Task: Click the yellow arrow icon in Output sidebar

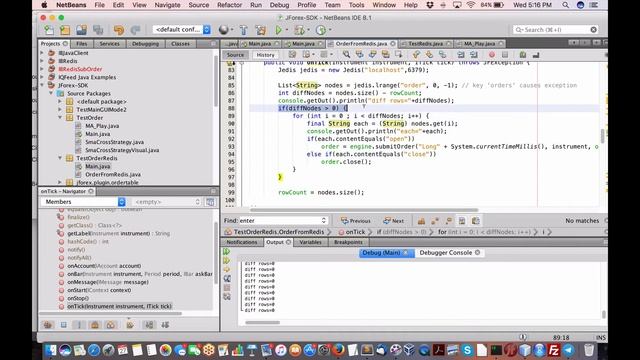Action: (x=227, y=270)
